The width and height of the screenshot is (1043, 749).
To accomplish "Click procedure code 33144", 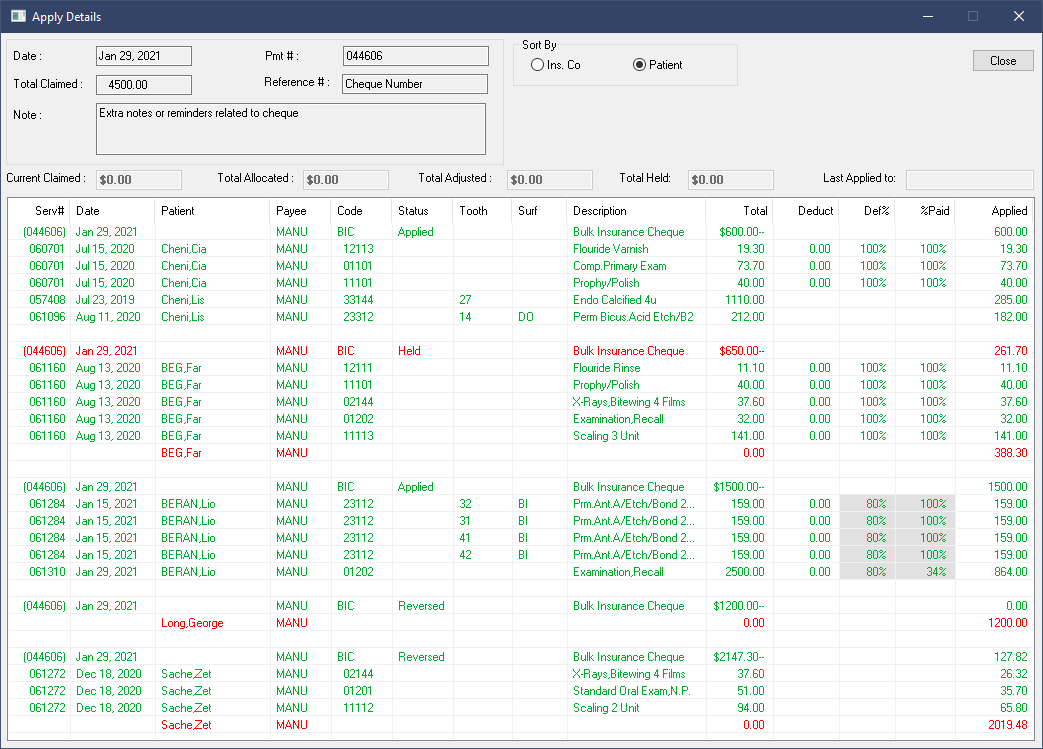I will click(x=359, y=300).
